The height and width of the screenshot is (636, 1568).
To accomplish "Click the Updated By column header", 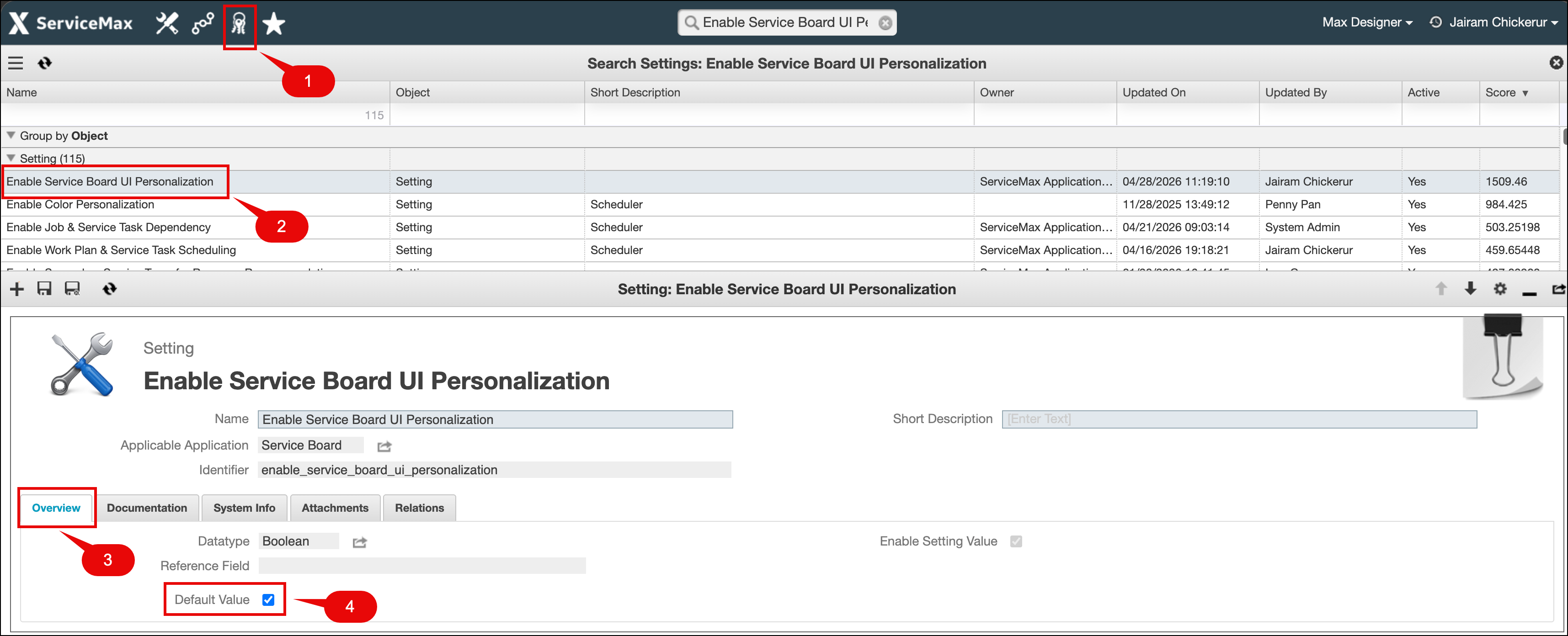I will 1330,92.
